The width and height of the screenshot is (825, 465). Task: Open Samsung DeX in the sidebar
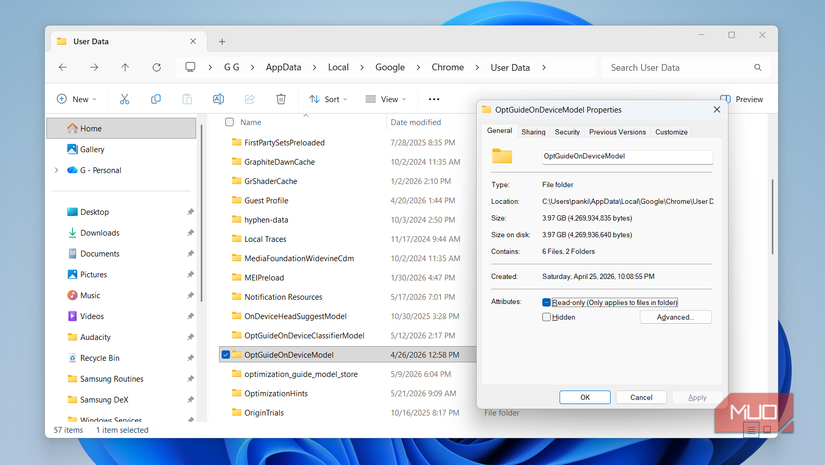[x=104, y=400]
